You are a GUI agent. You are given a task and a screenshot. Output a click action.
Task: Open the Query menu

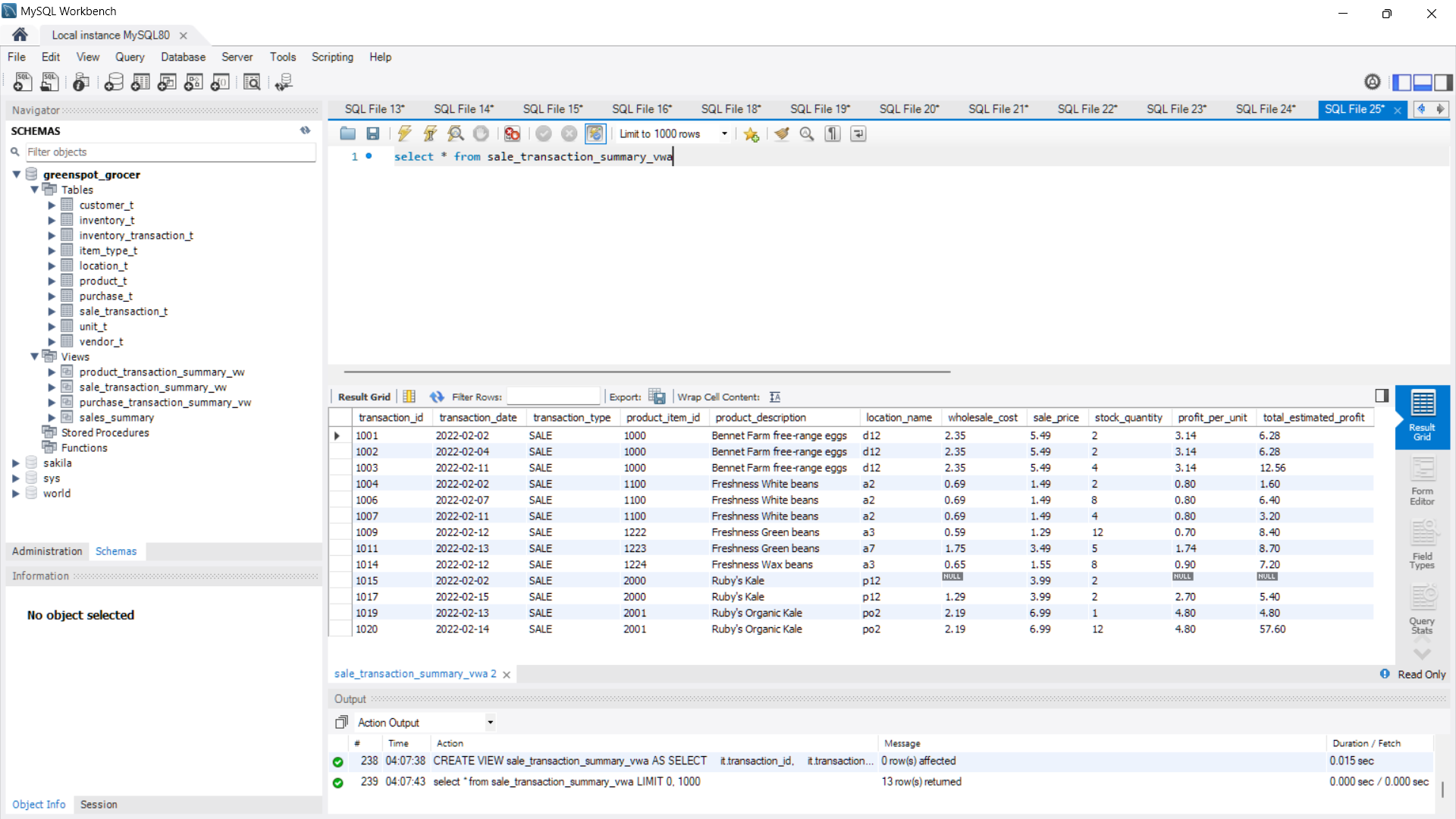point(130,57)
